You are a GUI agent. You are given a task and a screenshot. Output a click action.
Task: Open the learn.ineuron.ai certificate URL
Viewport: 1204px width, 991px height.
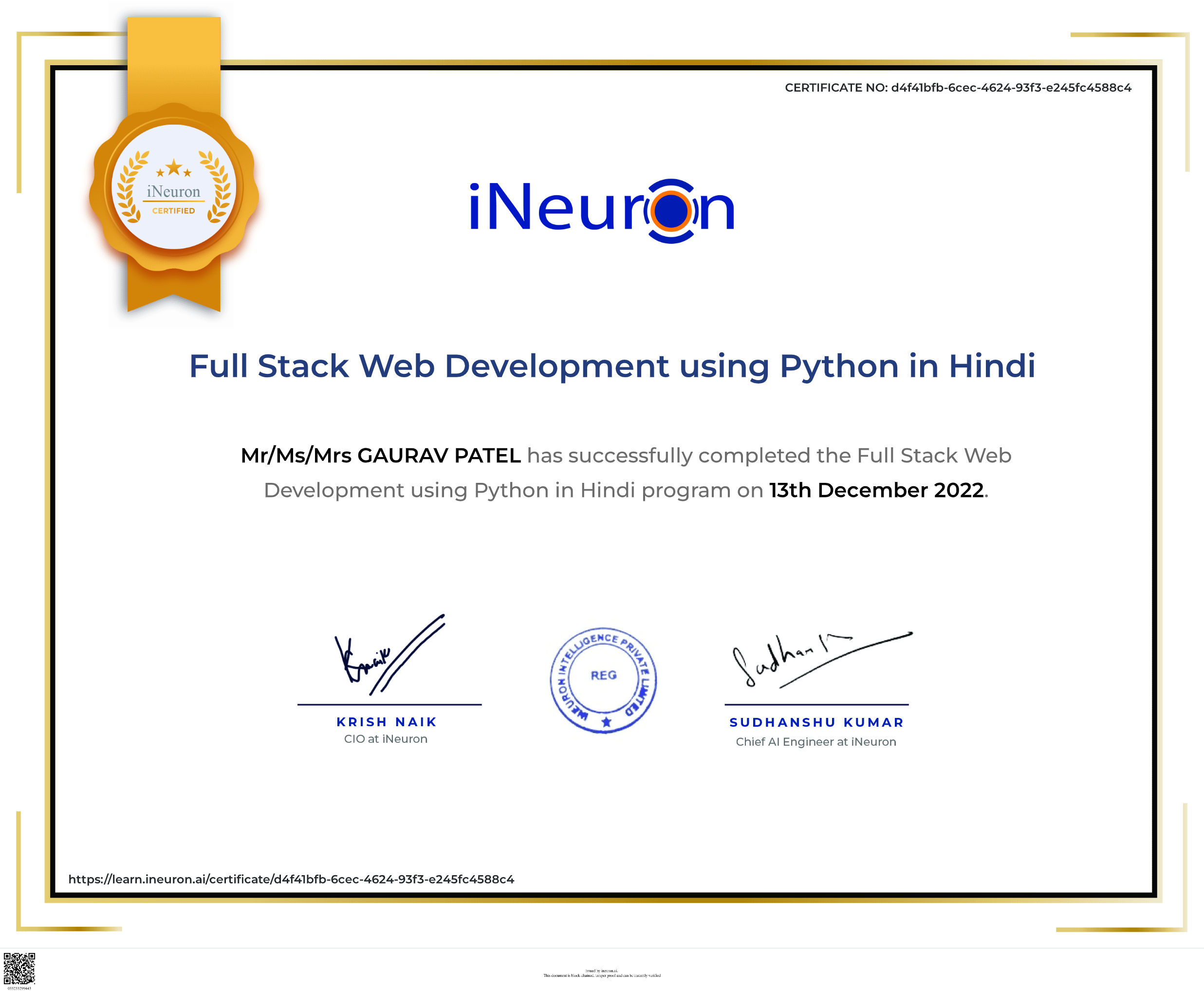point(291,879)
